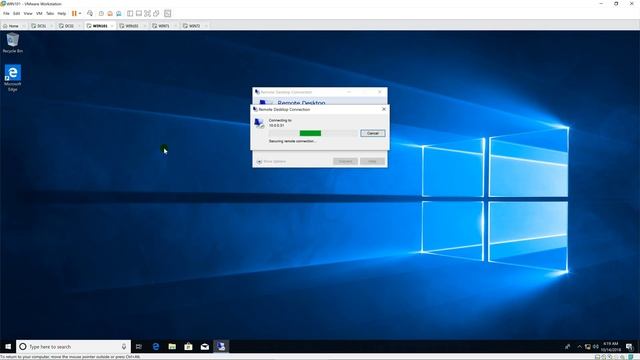This screenshot has height=360, width=640.
Task: Cancel the remote desktop connection
Action: tap(373, 133)
